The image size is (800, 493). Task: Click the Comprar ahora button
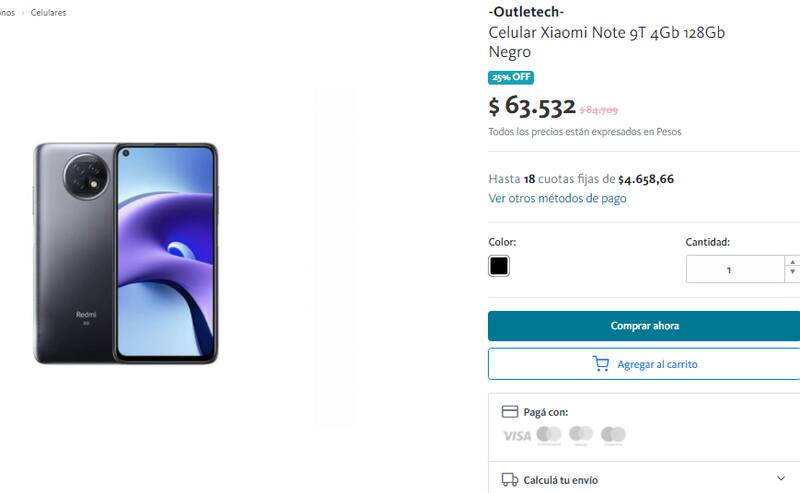pos(644,326)
